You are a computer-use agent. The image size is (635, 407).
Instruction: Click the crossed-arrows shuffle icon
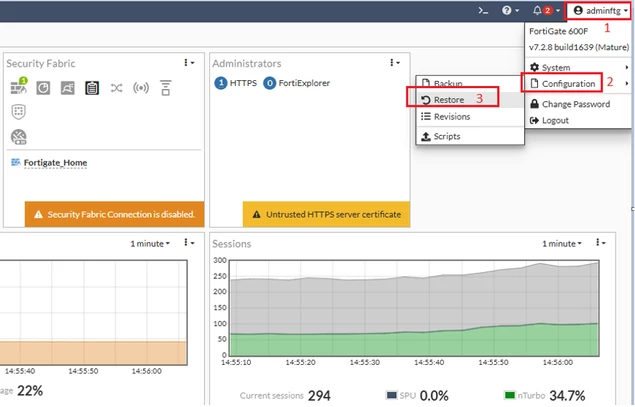(117, 88)
